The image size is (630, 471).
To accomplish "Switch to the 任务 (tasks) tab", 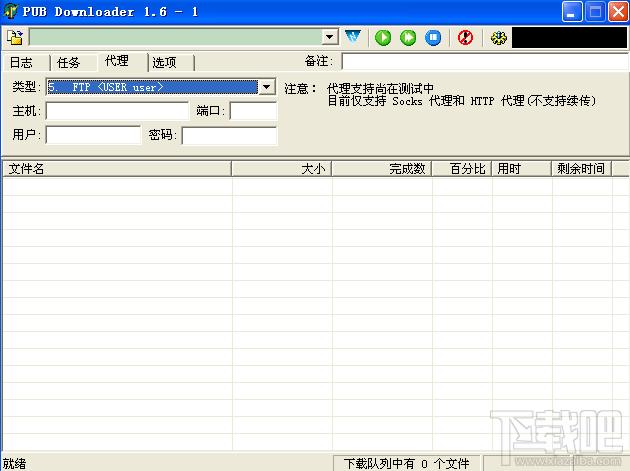I will click(x=69, y=62).
